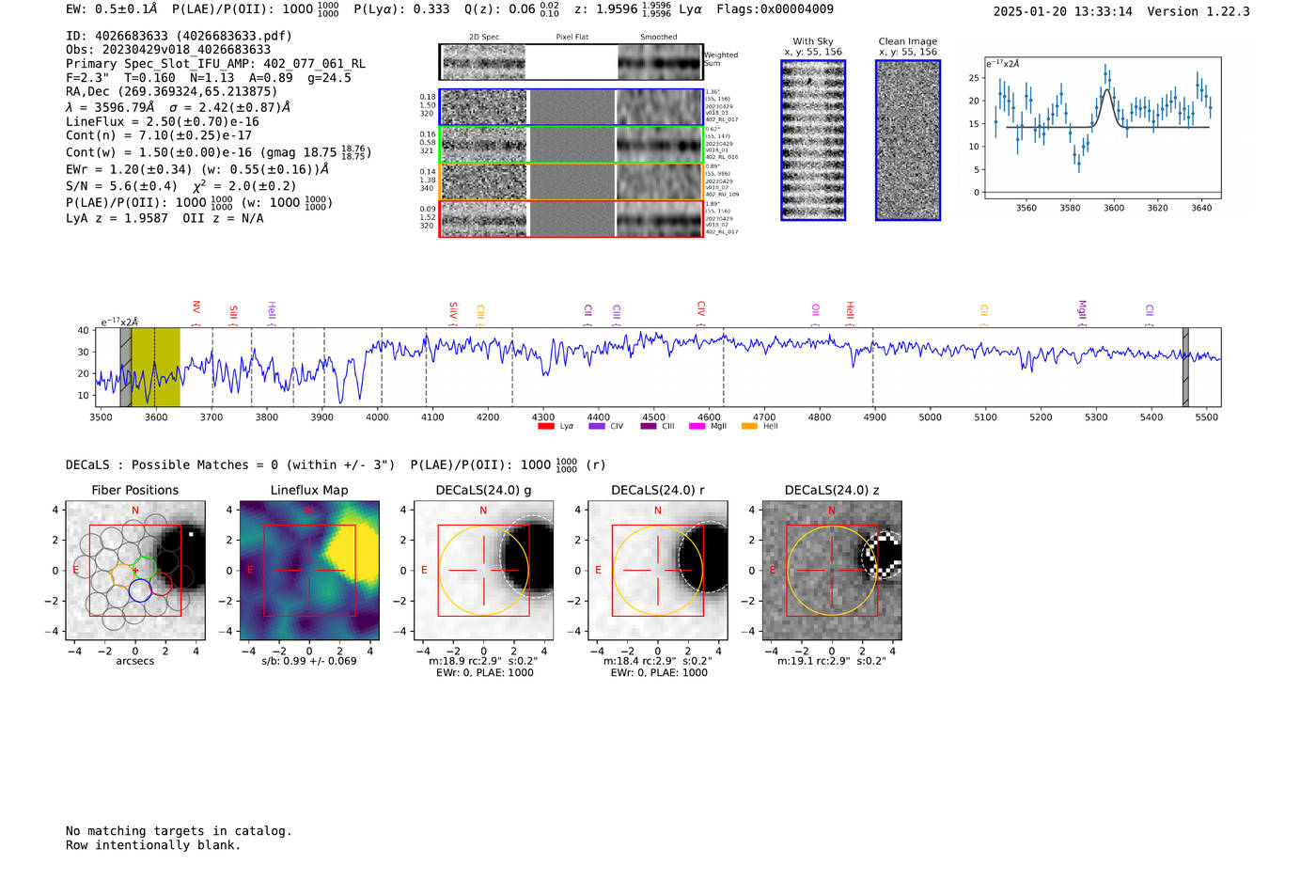Click the HeII orange legend swatch

coord(749,426)
